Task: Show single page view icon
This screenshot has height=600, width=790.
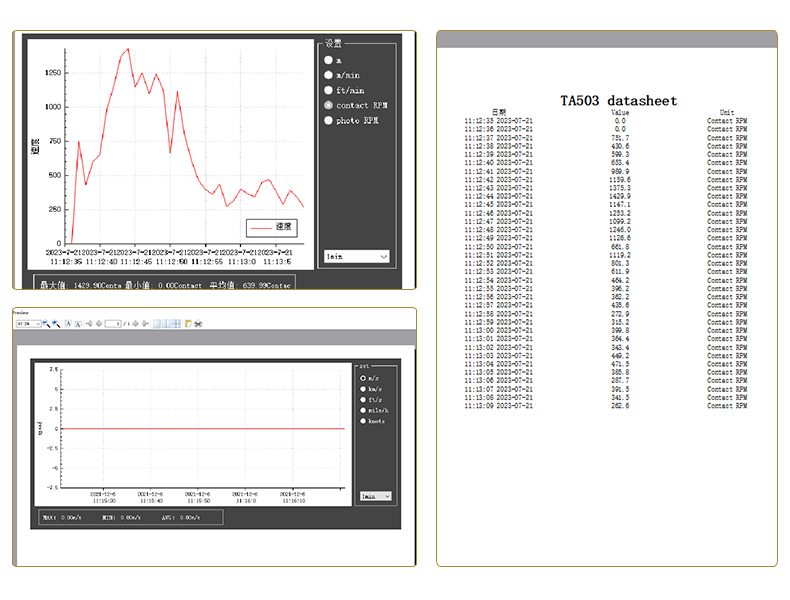Action: click(x=157, y=324)
